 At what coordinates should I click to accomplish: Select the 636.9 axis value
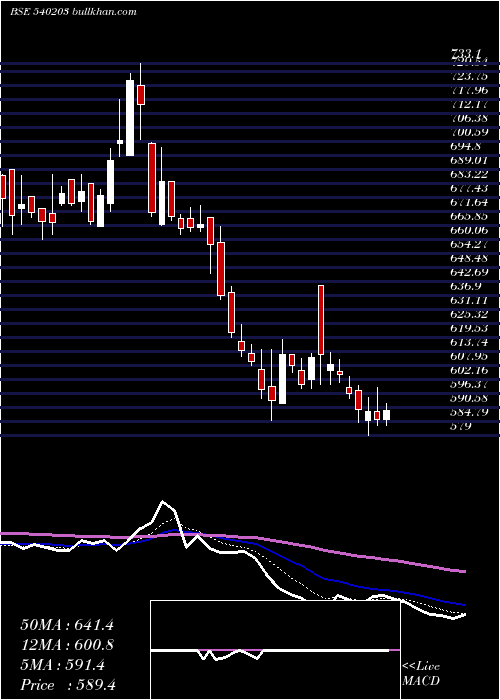coord(466,286)
